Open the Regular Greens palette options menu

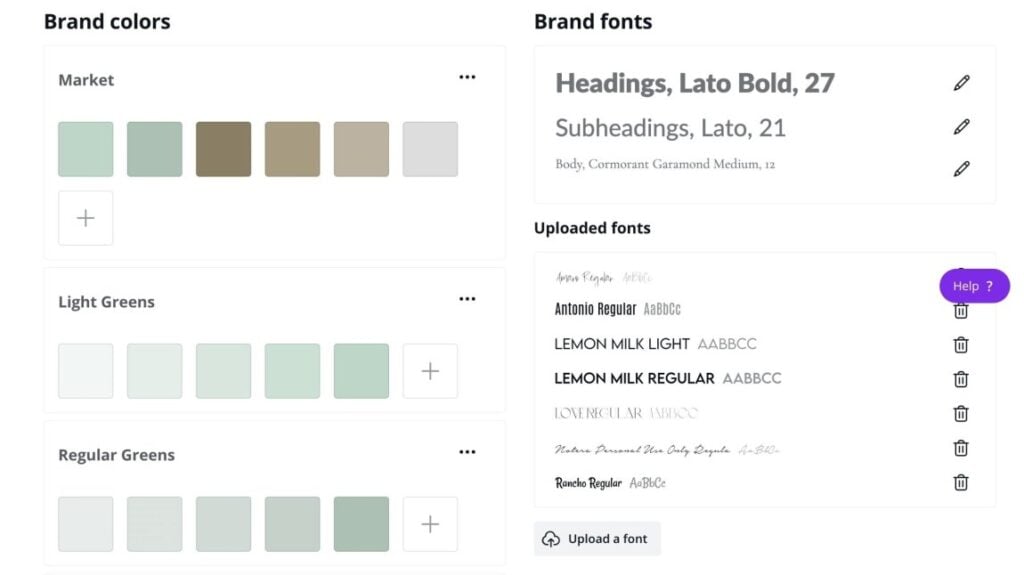[x=467, y=452]
